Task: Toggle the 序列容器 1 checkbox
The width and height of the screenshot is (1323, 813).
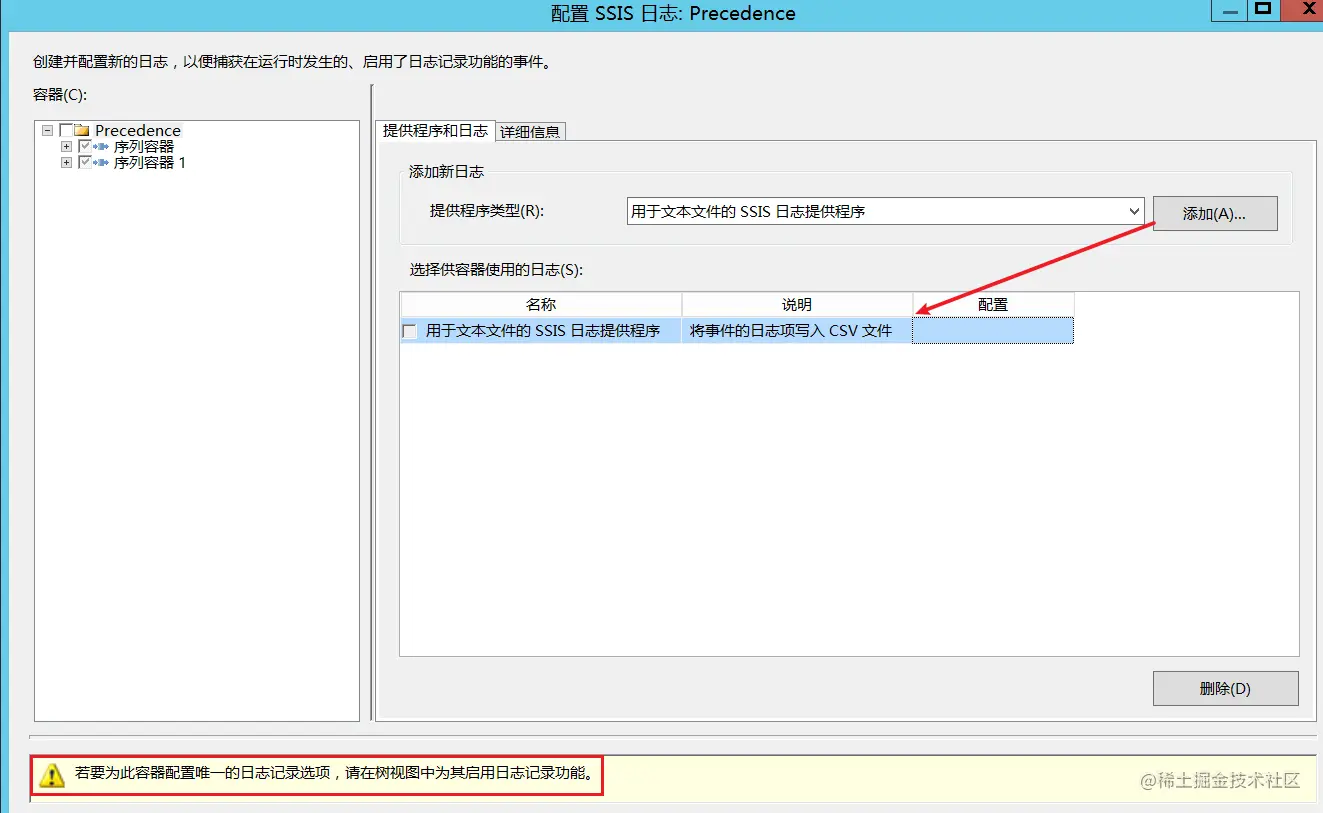Action: point(84,162)
